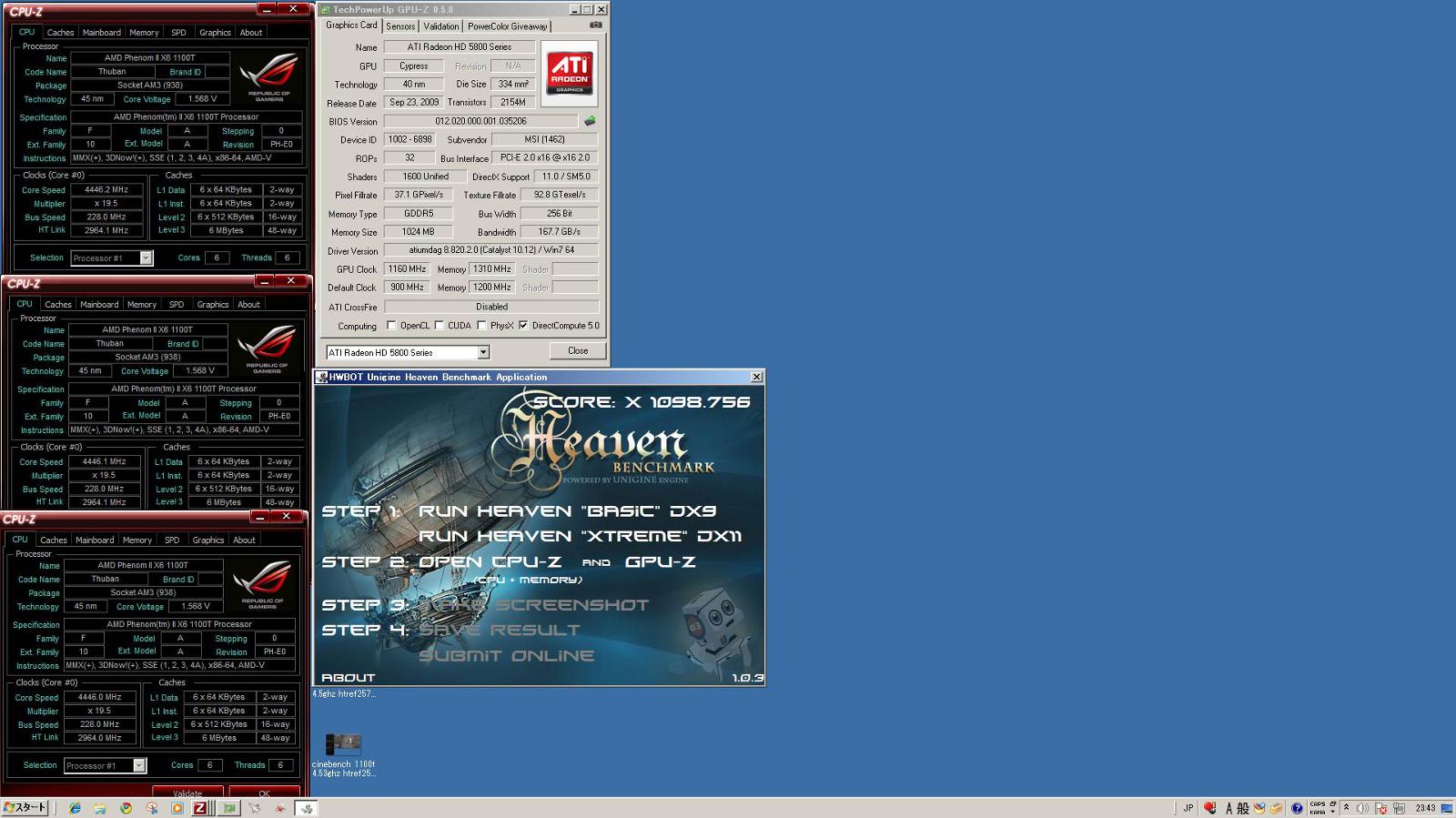Click Run Heaven "Xtreme" DX11

[580, 536]
